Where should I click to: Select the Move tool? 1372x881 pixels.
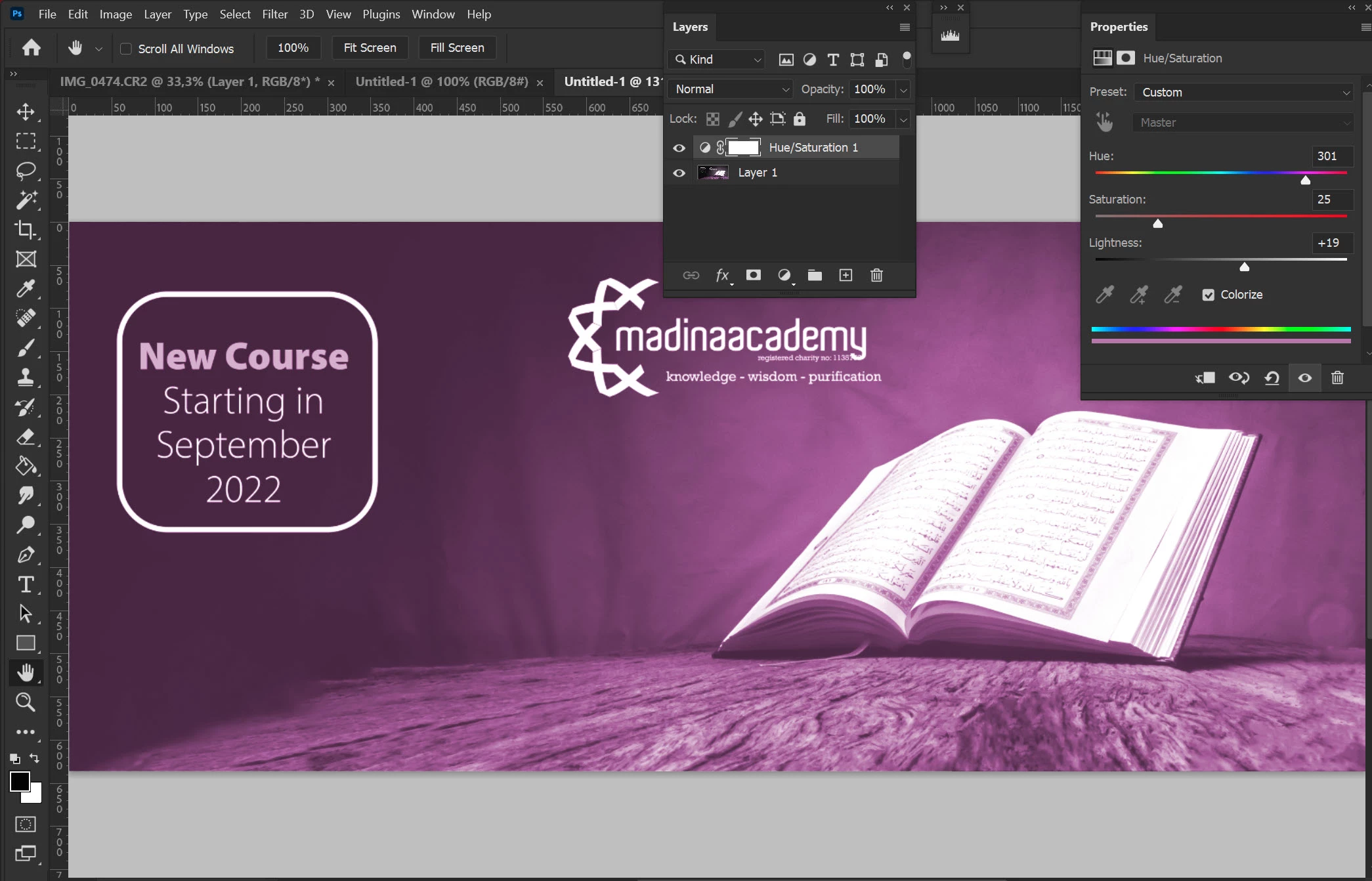click(x=26, y=112)
